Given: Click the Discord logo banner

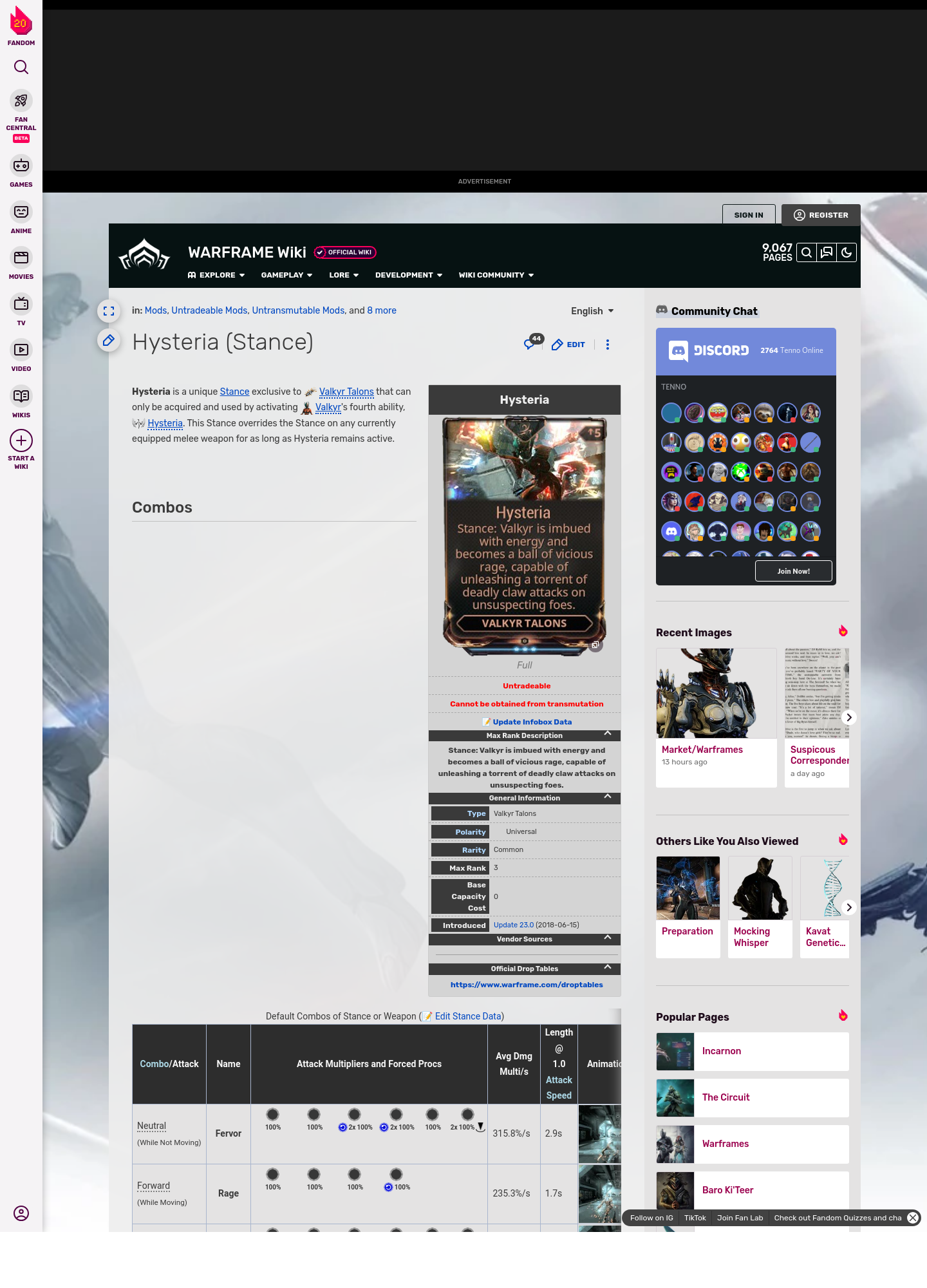Looking at the screenshot, I should click(709, 350).
